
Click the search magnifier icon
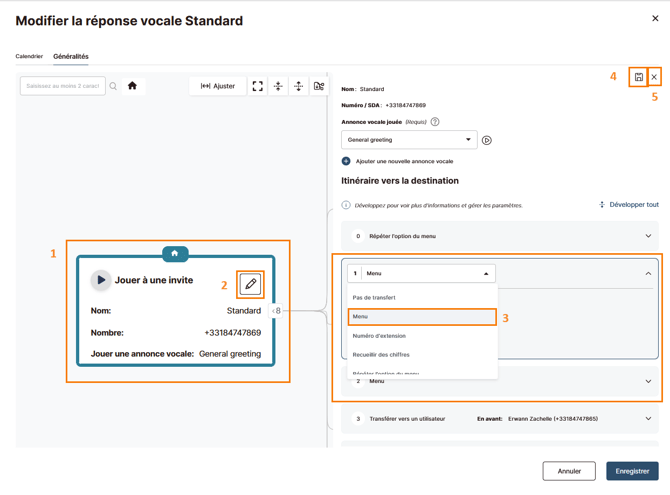(113, 86)
